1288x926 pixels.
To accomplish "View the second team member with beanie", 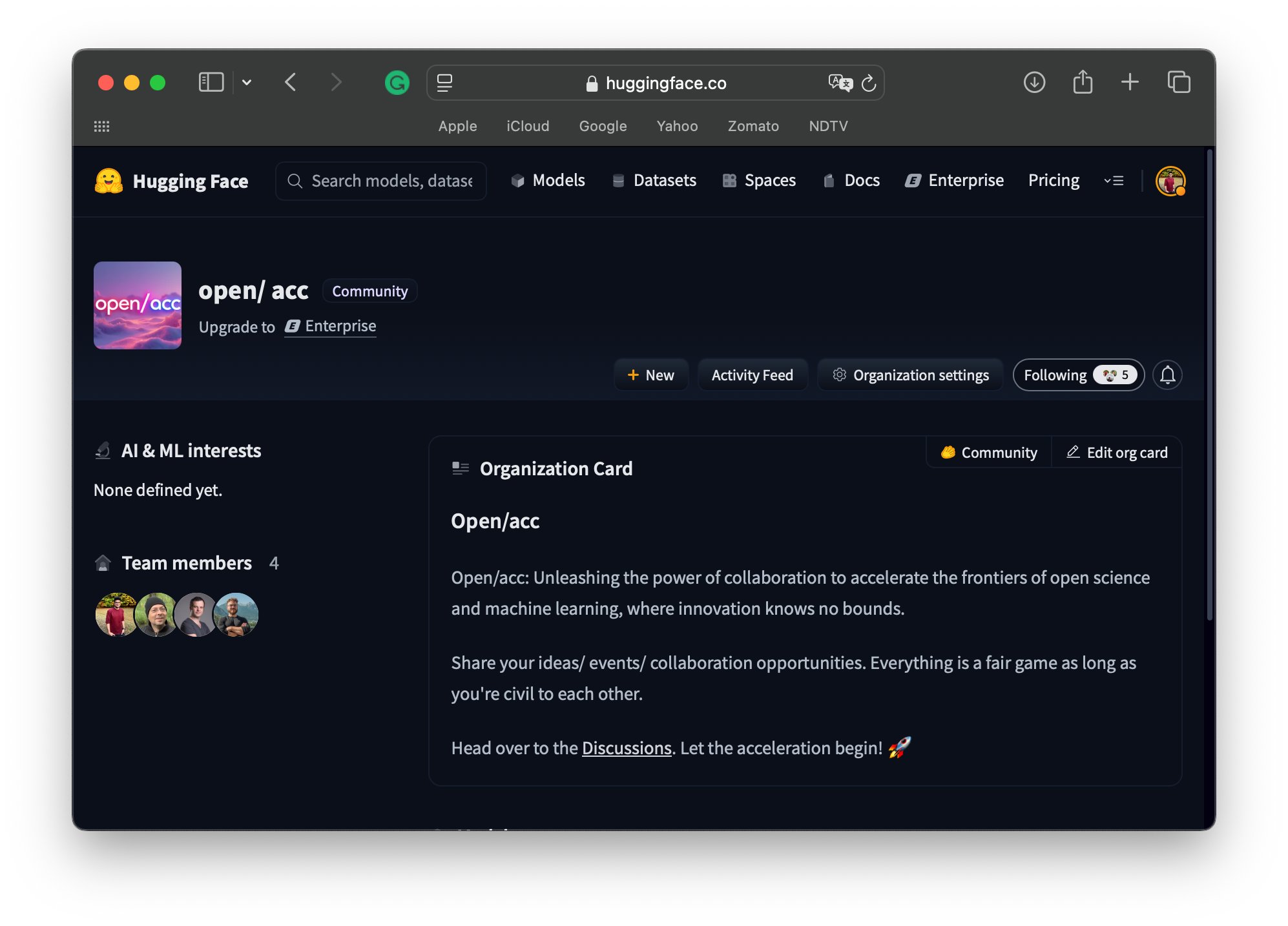I will [x=156, y=615].
